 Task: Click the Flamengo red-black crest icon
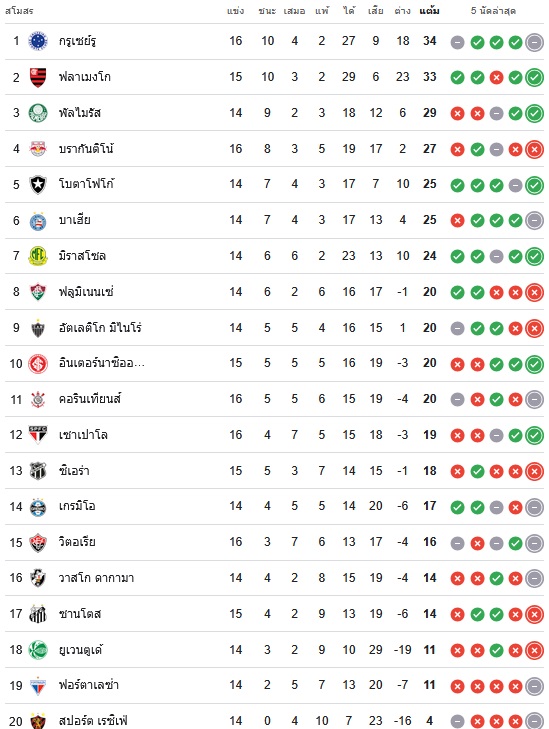(38, 77)
